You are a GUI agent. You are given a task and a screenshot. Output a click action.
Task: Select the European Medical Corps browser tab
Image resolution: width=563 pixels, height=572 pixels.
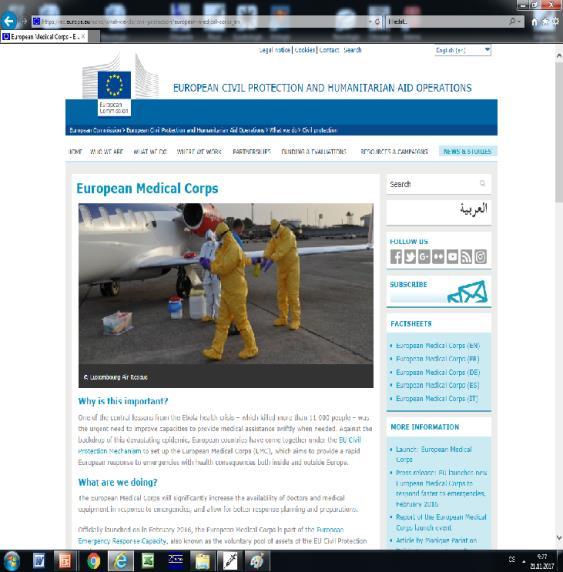pos(44,36)
